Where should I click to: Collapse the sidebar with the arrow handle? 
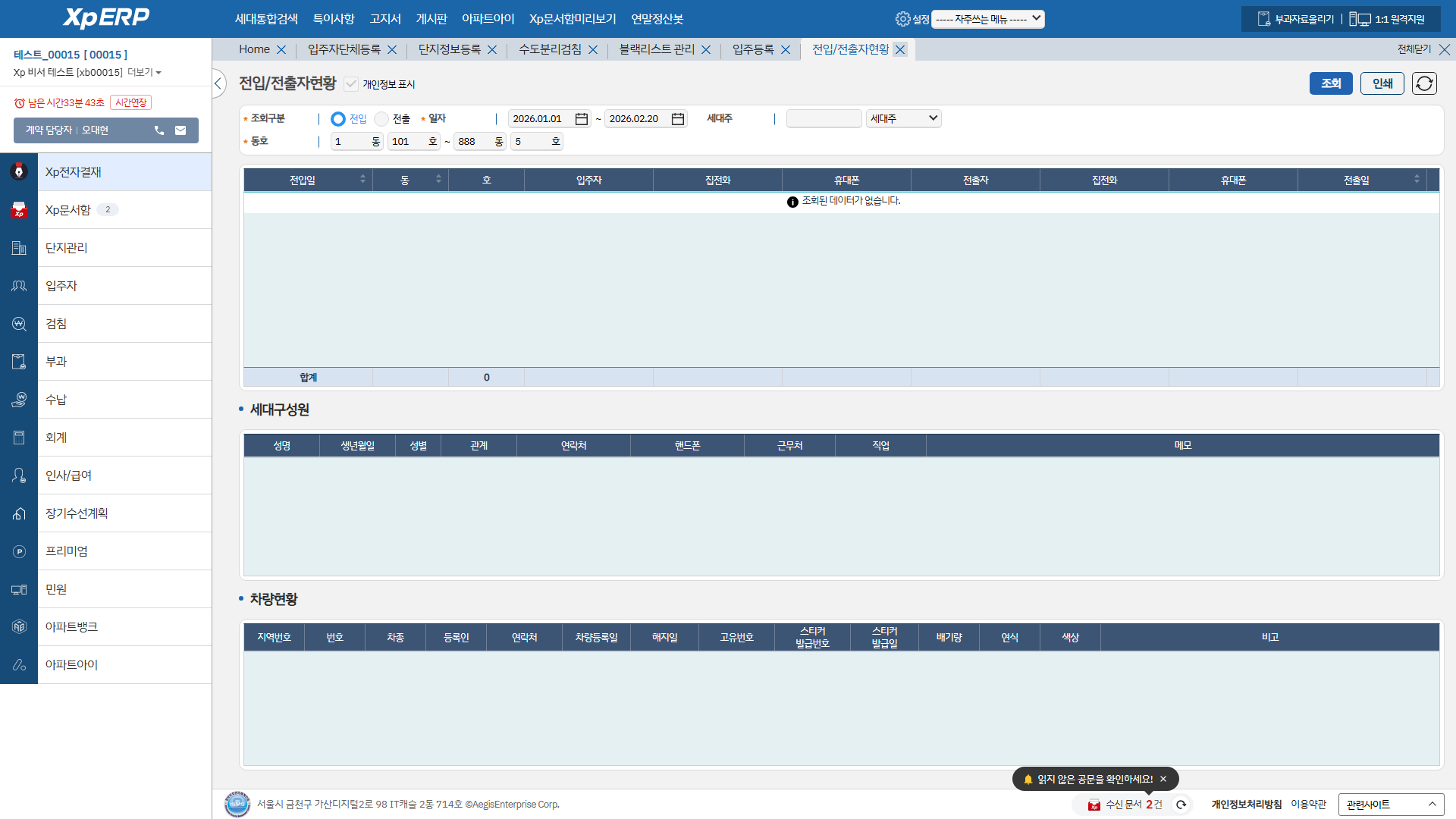point(218,83)
